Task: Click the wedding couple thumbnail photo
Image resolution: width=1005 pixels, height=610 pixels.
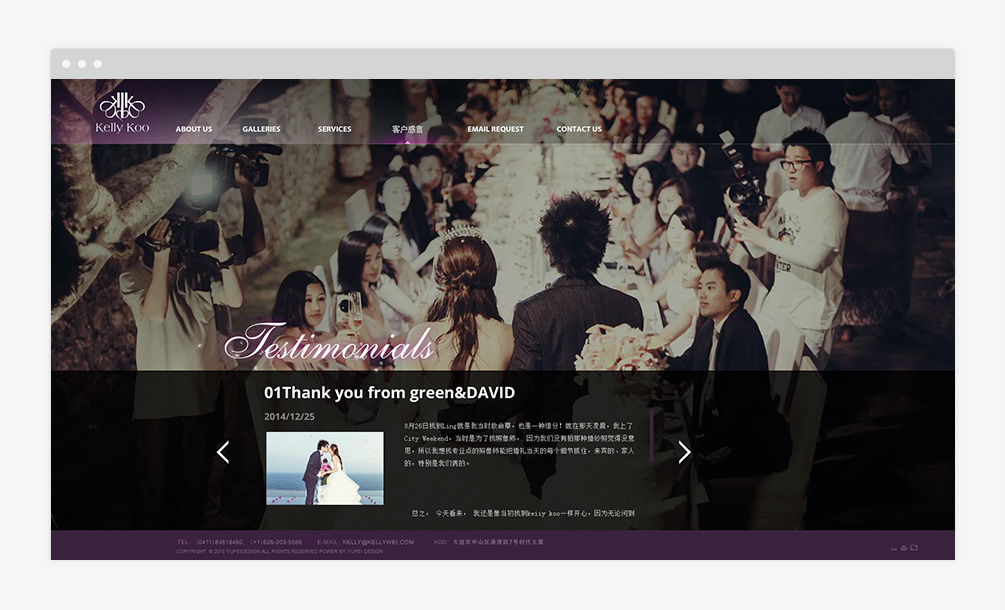Action: (325, 468)
